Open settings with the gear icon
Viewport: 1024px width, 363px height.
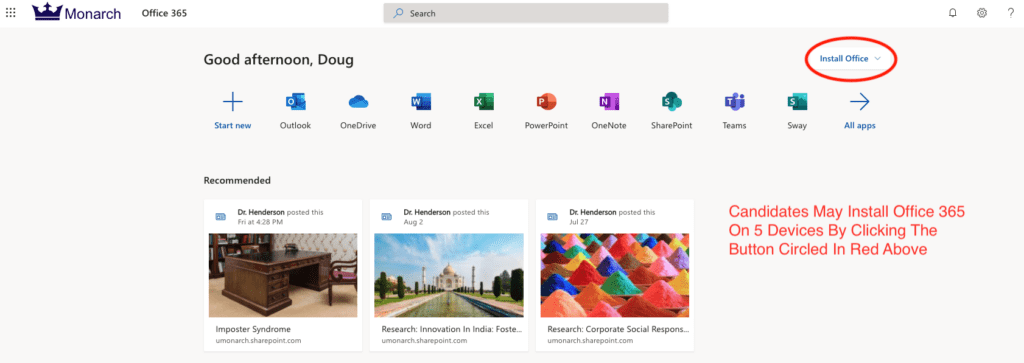[982, 13]
